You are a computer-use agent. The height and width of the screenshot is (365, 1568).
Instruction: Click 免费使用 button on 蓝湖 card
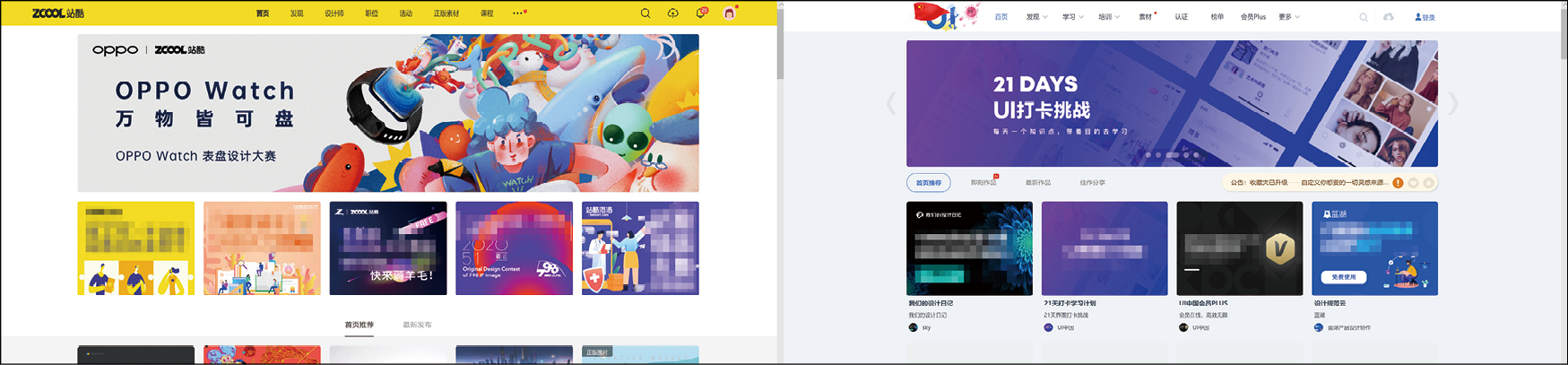pyautogui.click(x=1344, y=277)
